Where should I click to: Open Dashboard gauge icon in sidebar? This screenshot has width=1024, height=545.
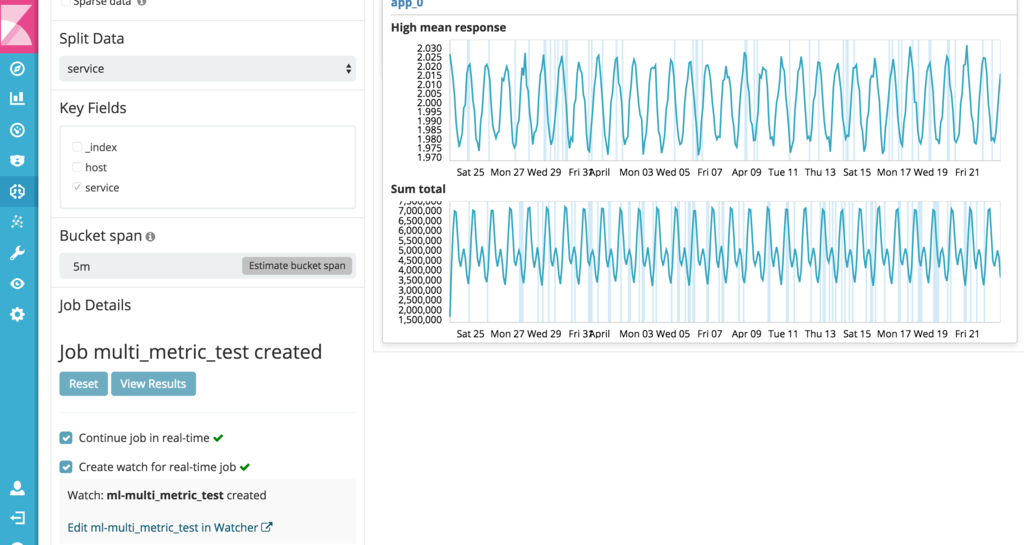(x=18, y=130)
